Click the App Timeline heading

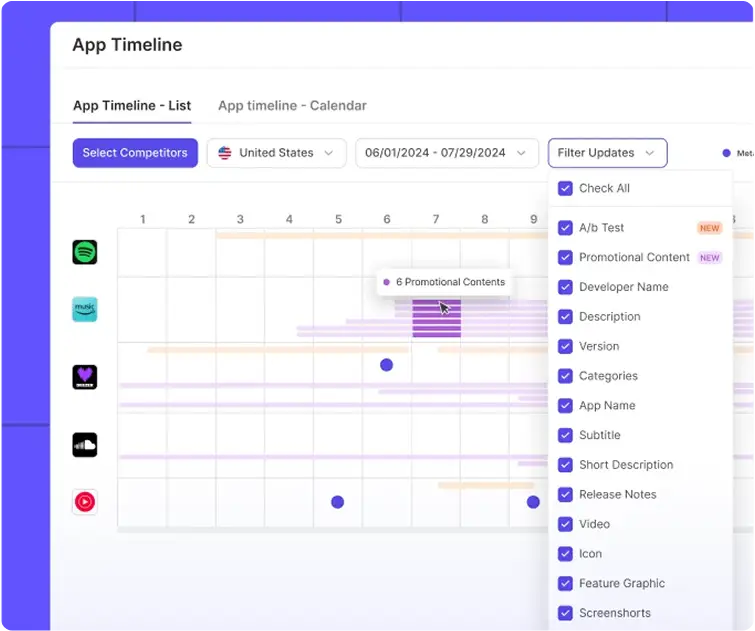(x=128, y=45)
